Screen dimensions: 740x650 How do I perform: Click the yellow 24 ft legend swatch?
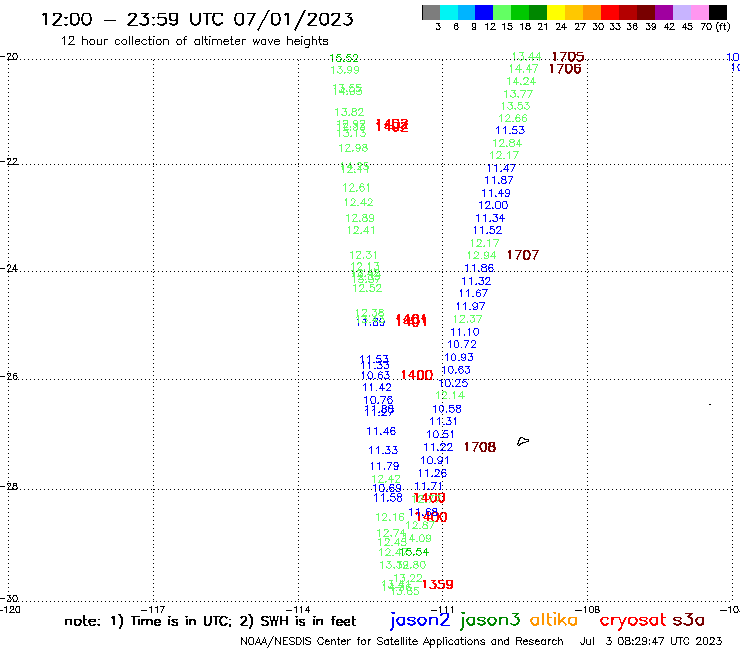pos(556,12)
